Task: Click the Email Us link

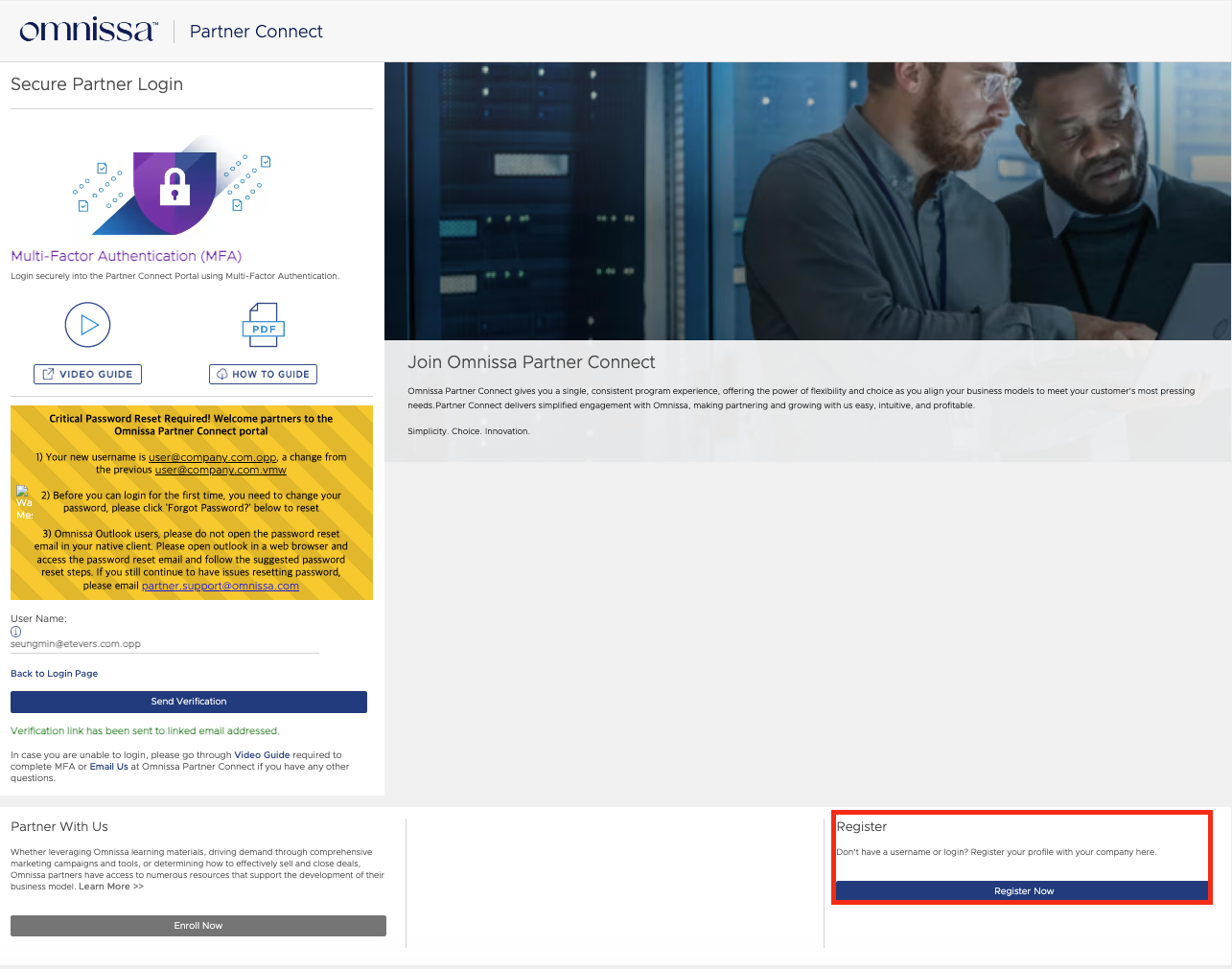Action: coord(108,767)
